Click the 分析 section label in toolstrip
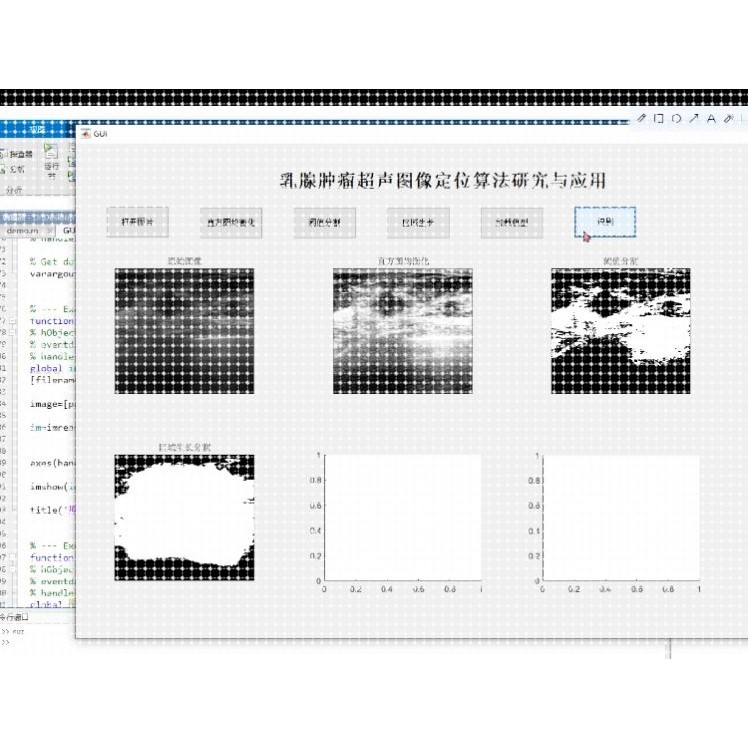The height and width of the screenshot is (748, 748). [x=14, y=190]
